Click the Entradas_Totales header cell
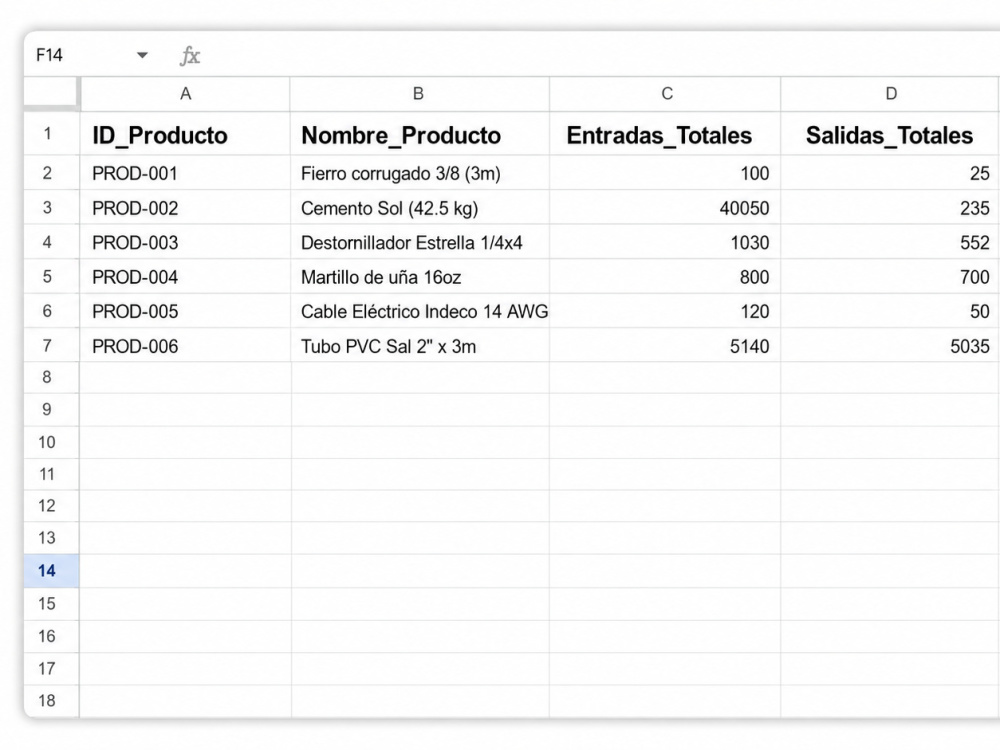The height and width of the screenshot is (750, 1000). coord(665,134)
